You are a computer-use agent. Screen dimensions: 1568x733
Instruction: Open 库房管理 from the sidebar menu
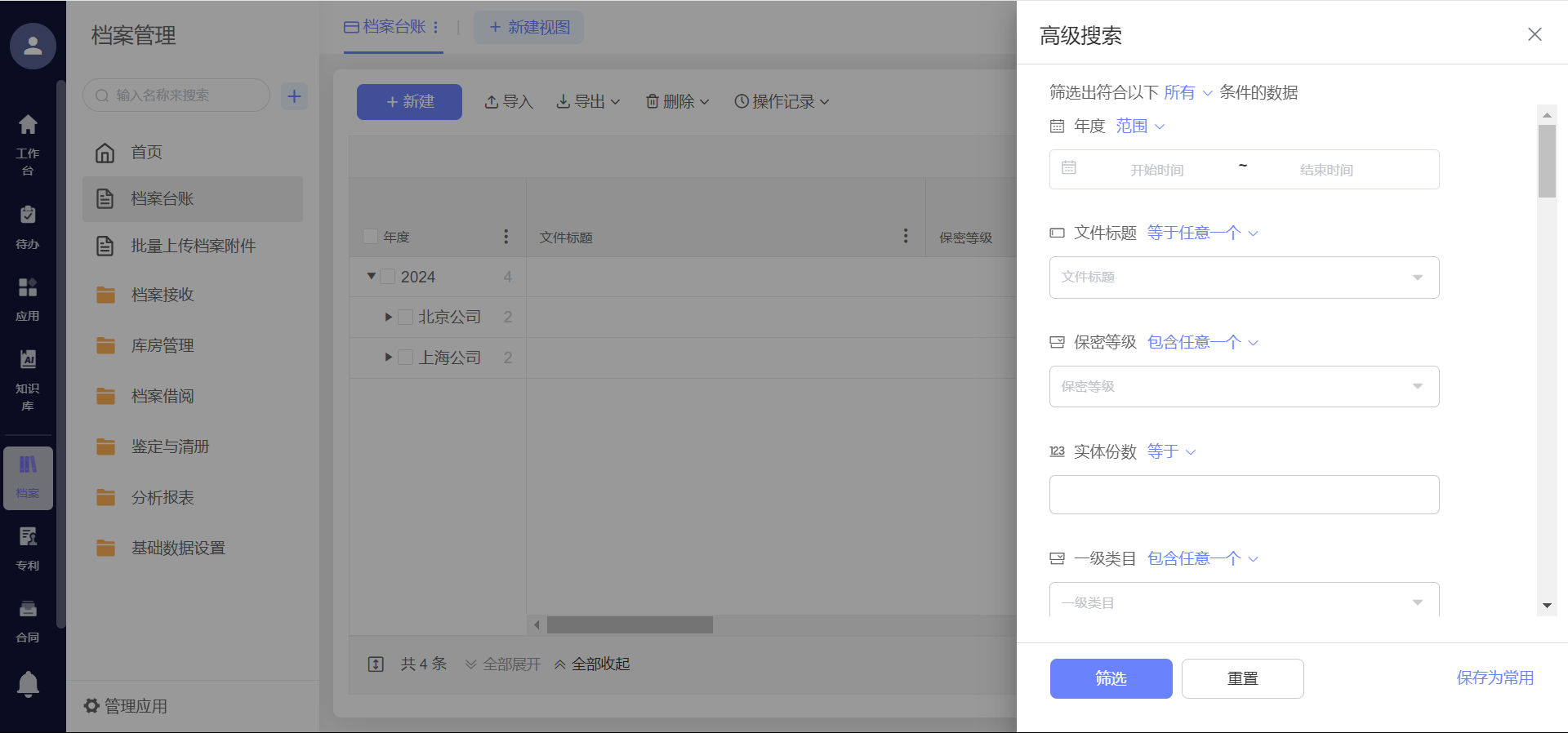click(x=163, y=345)
